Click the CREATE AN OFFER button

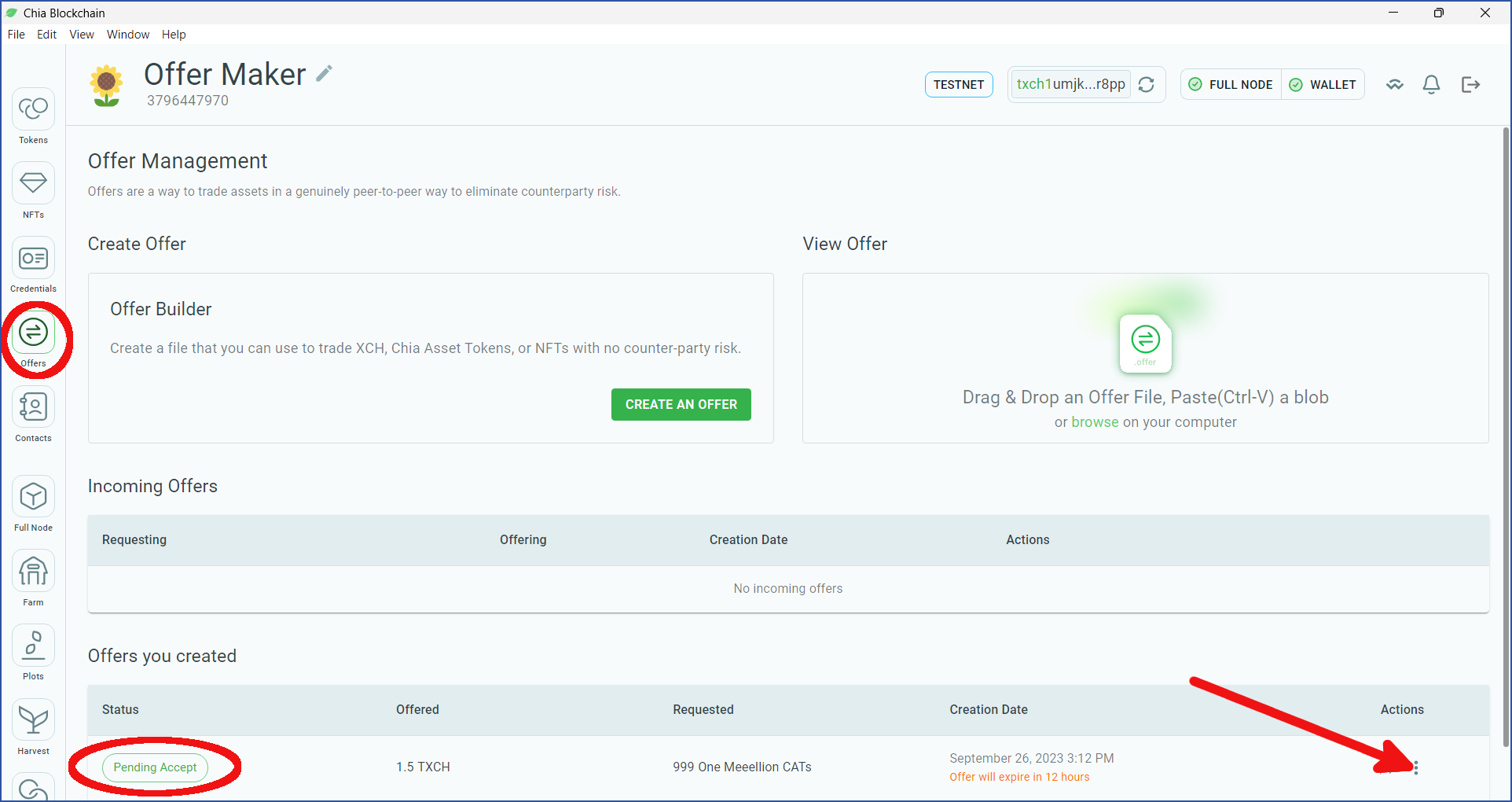point(681,404)
